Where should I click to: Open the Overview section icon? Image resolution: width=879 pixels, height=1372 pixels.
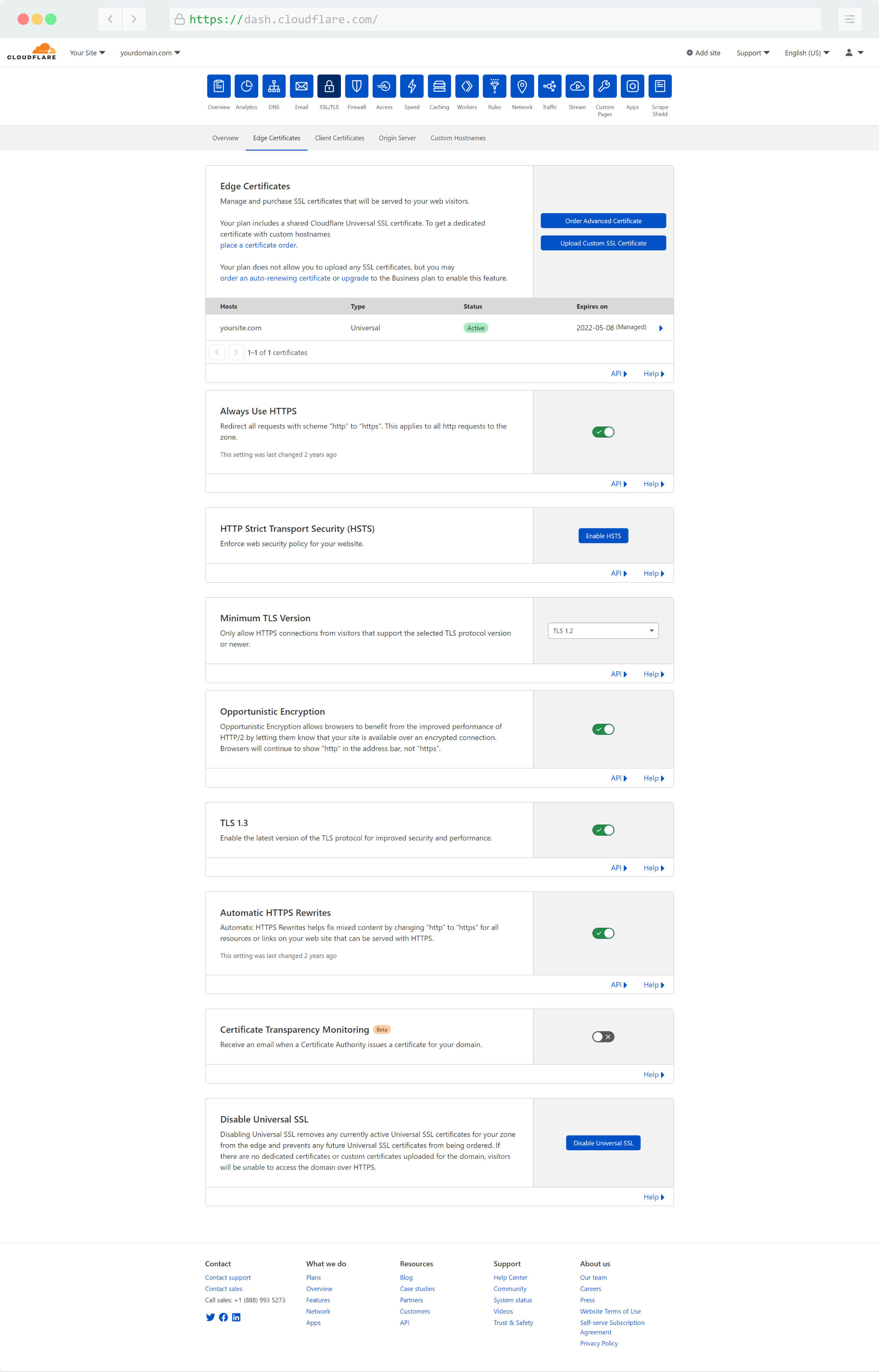[x=219, y=86]
